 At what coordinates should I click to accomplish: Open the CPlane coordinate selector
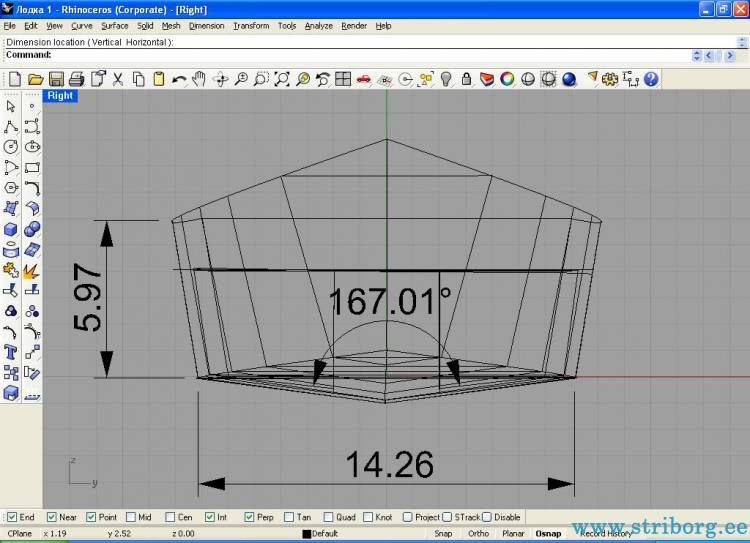coord(20,533)
